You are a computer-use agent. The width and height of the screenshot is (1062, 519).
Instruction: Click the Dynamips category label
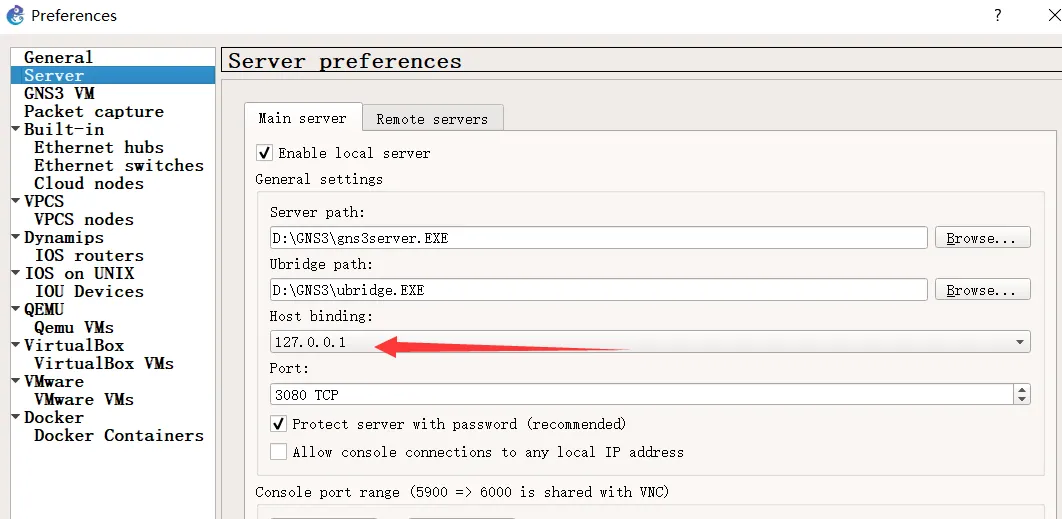point(64,237)
